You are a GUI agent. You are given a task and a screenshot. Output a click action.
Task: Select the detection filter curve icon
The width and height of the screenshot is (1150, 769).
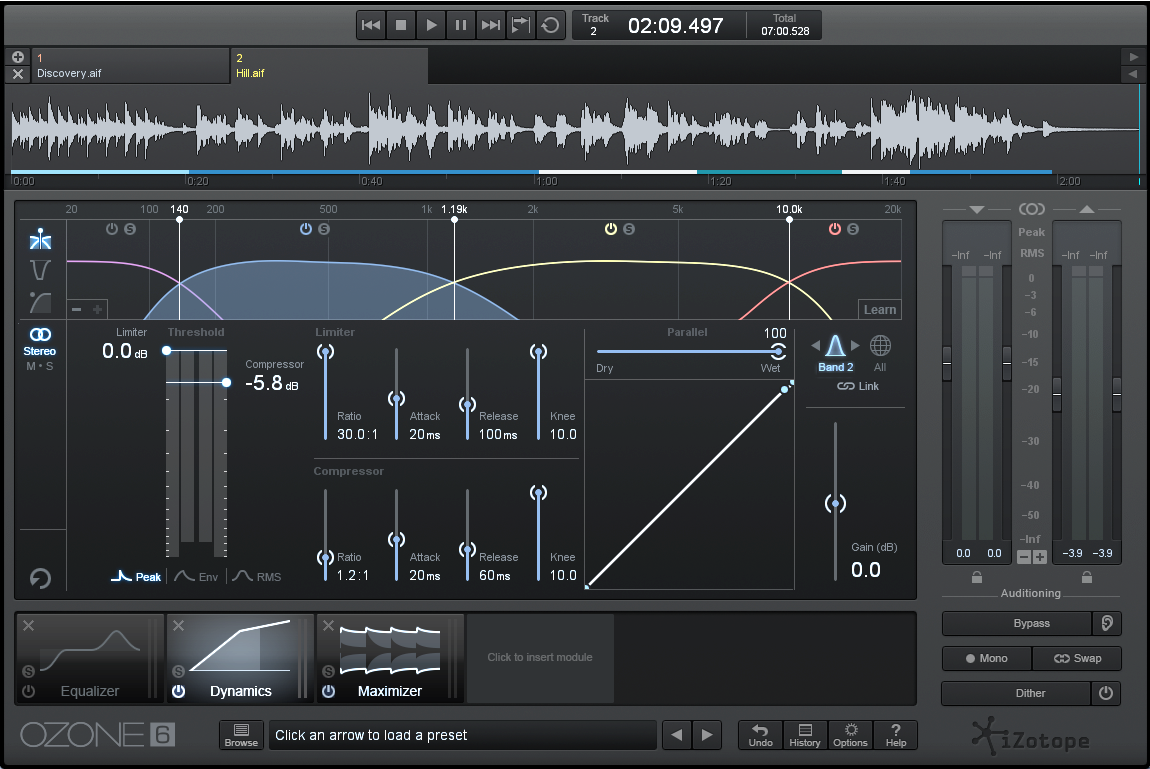pyautogui.click(x=40, y=302)
